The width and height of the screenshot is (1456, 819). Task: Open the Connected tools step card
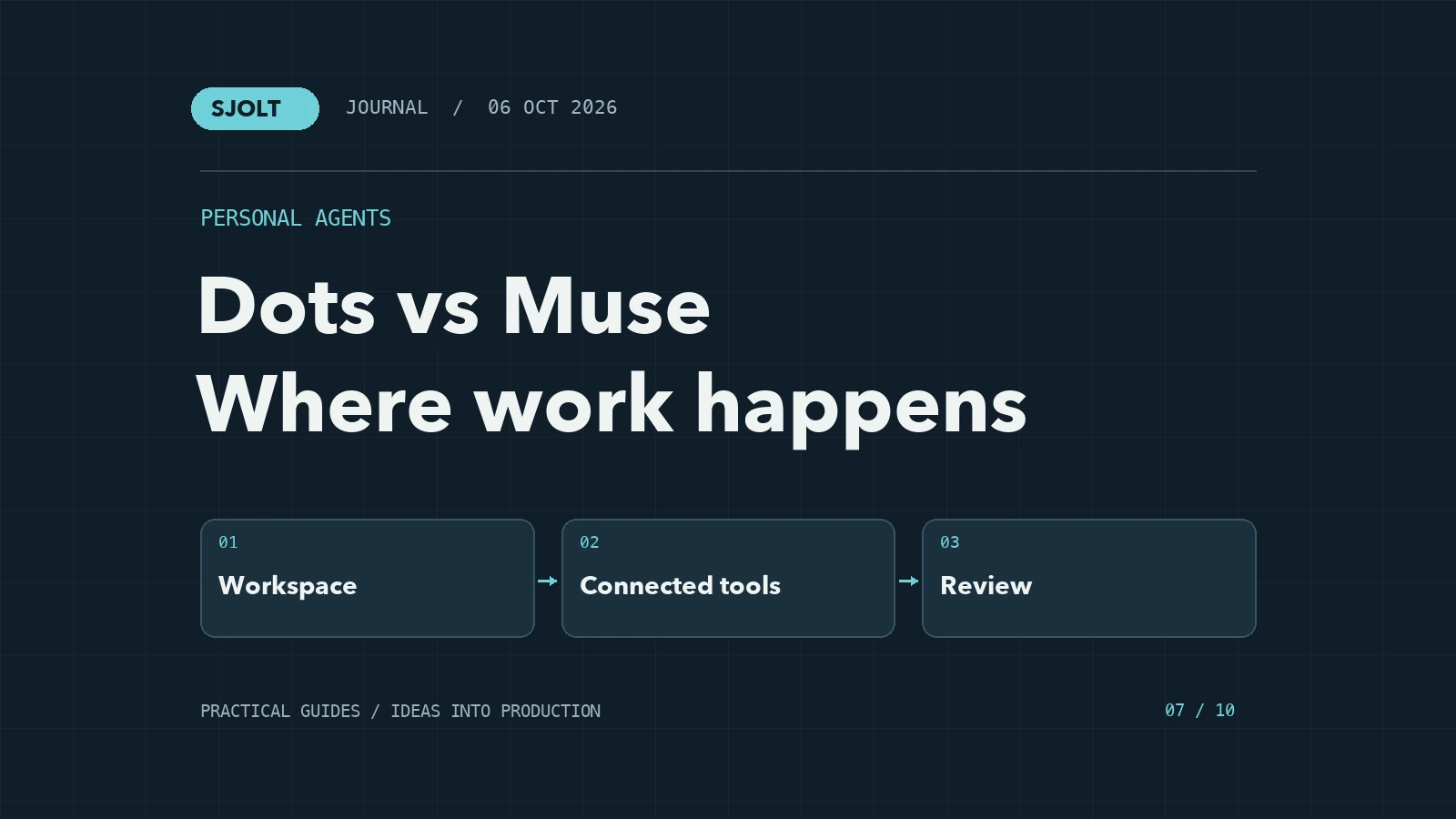pos(728,578)
